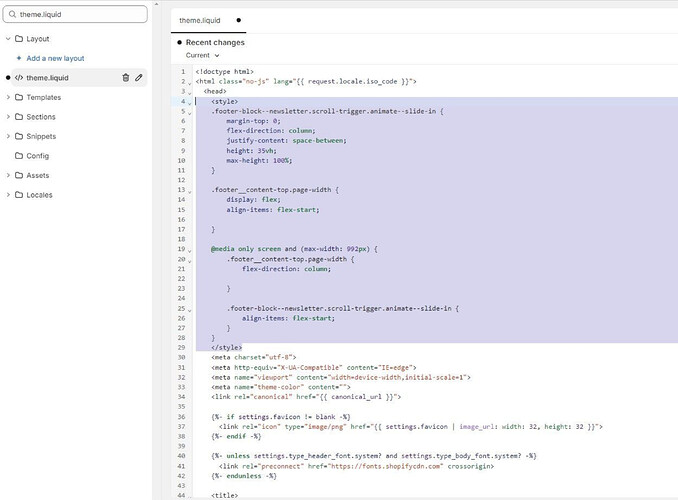Viewport: 678px width, 500px height.
Task: Expand the Locales folder
Action: coord(8,195)
